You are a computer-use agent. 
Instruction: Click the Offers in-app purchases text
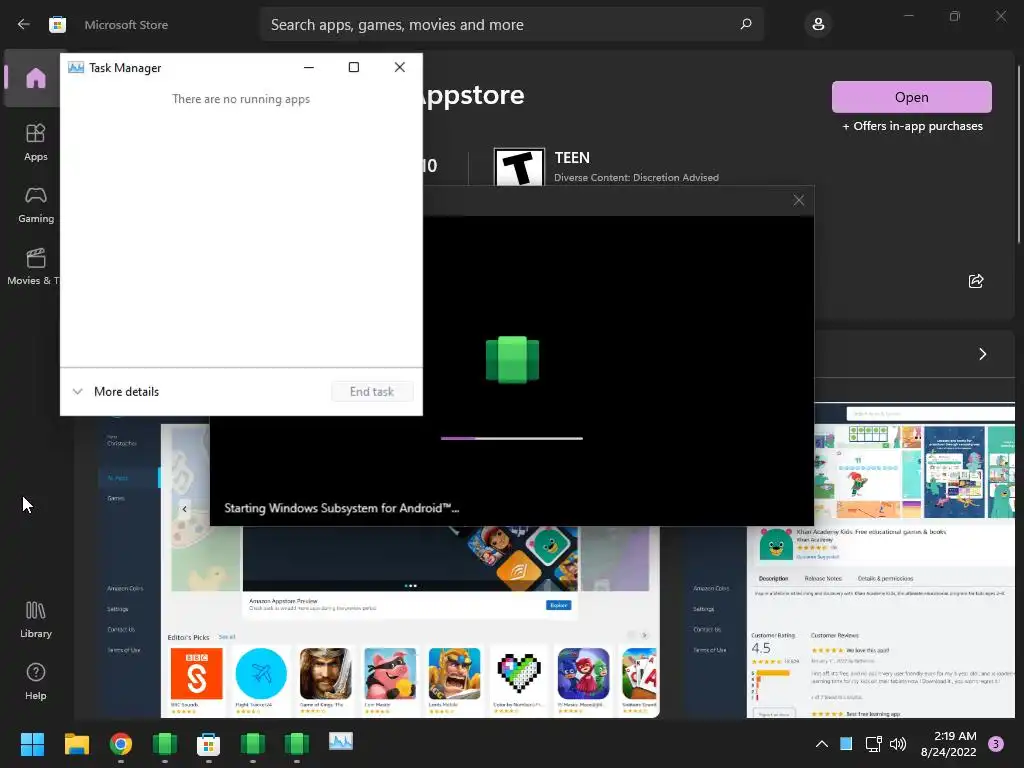(912, 126)
